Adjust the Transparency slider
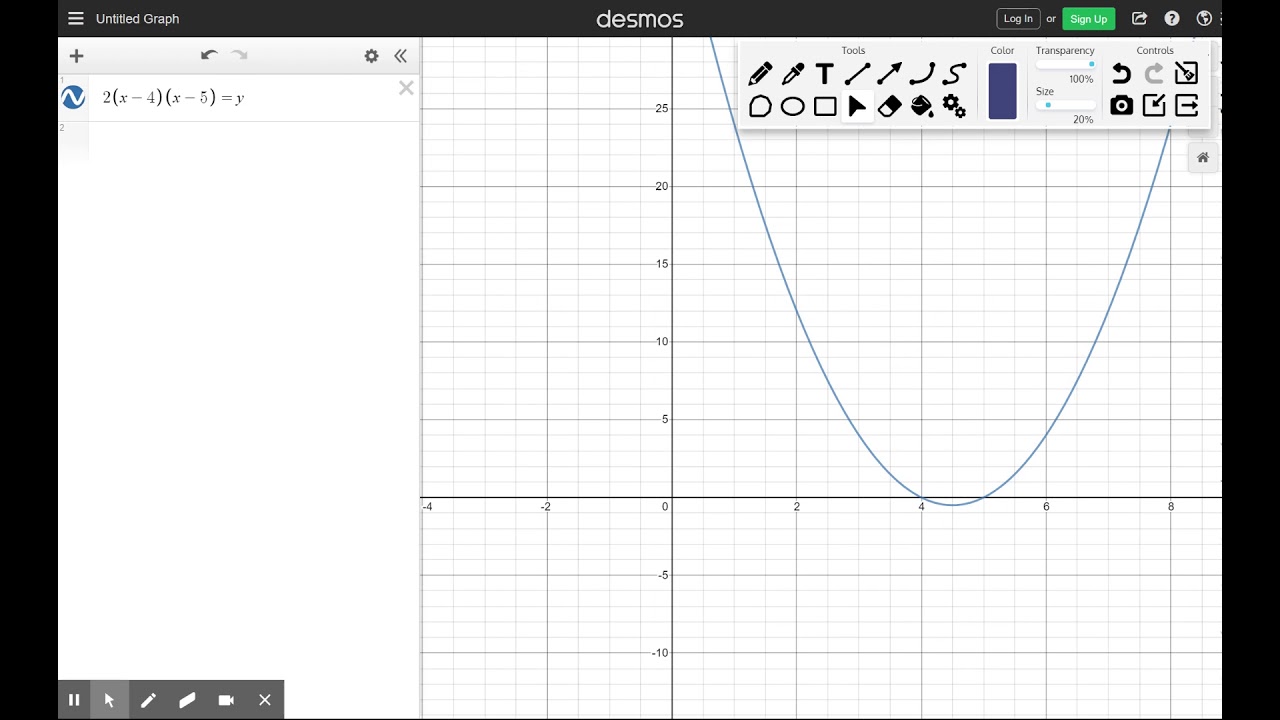Viewport: 1280px width, 720px height. (x=1065, y=65)
